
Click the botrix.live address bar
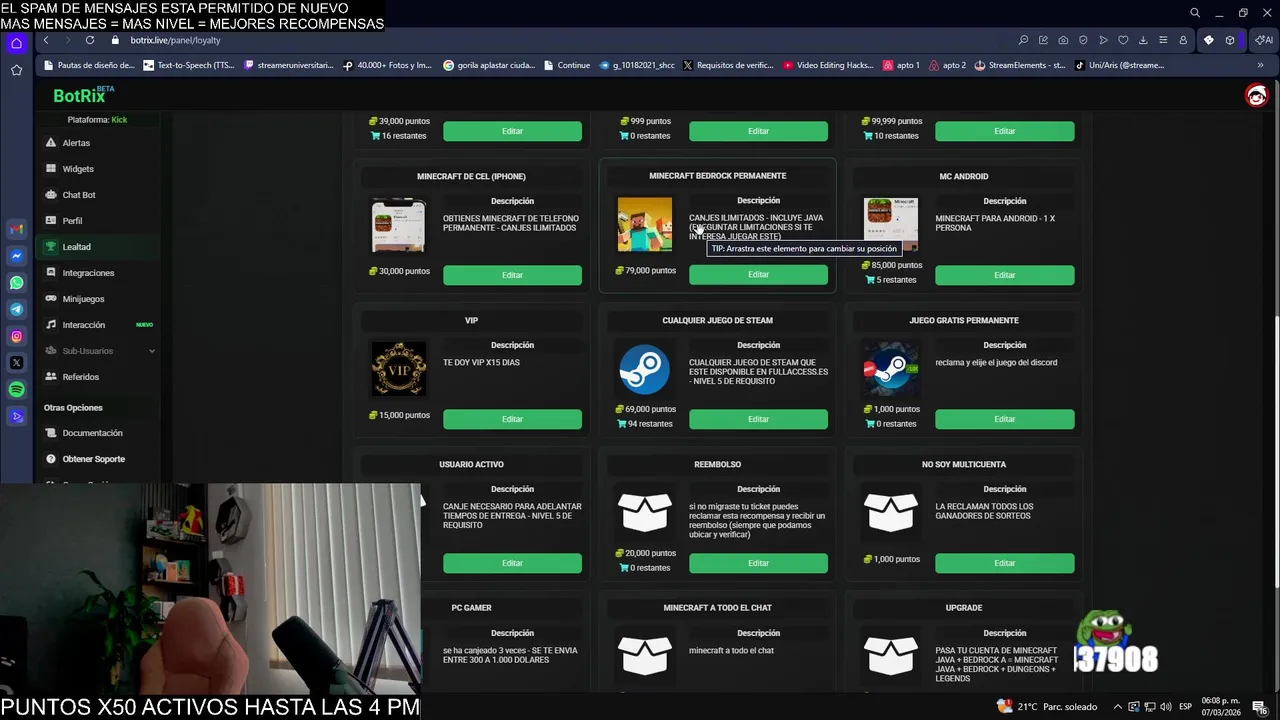[x=175, y=40]
